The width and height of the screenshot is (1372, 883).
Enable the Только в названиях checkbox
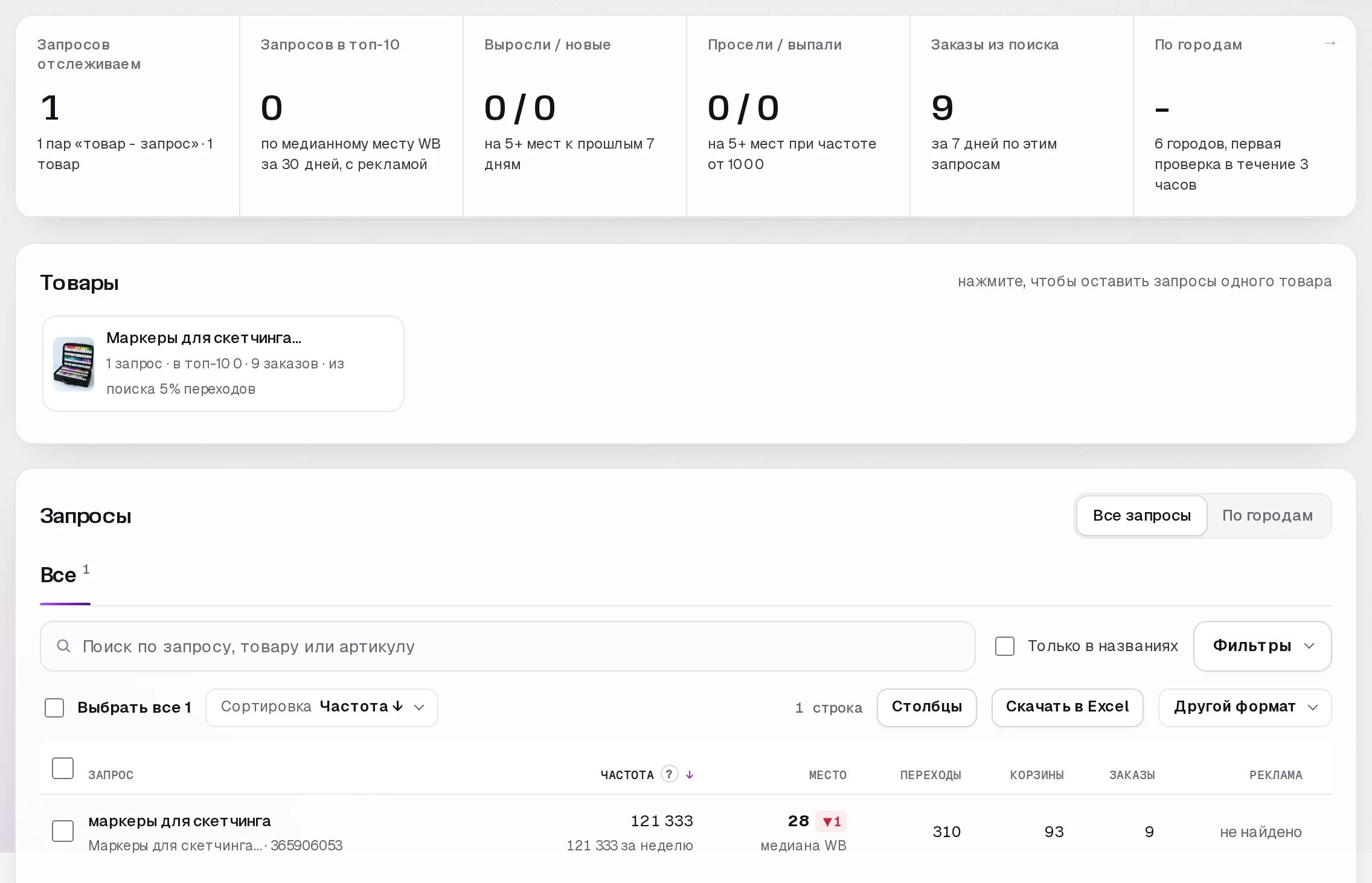click(1005, 646)
